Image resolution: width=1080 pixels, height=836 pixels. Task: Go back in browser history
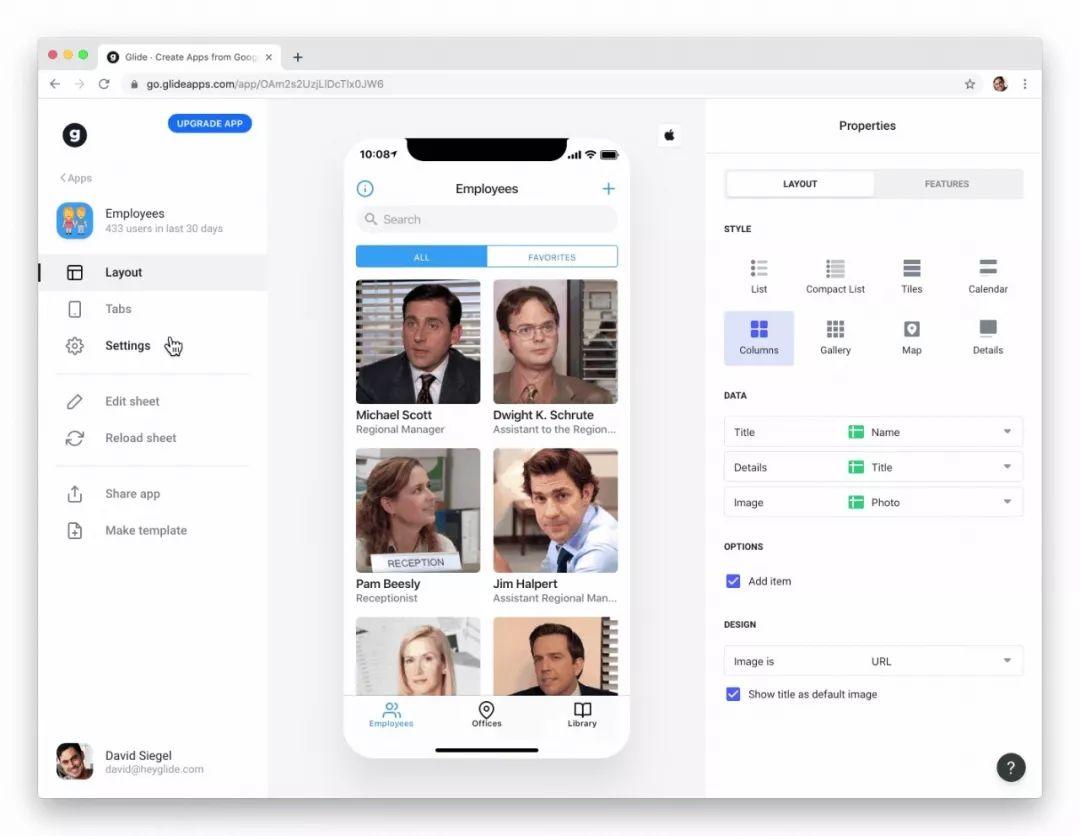point(55,84)
